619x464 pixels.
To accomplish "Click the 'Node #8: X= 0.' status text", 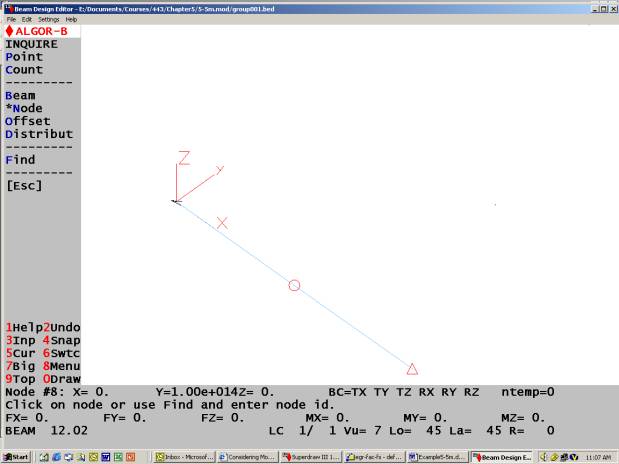I will pos(57,392).
